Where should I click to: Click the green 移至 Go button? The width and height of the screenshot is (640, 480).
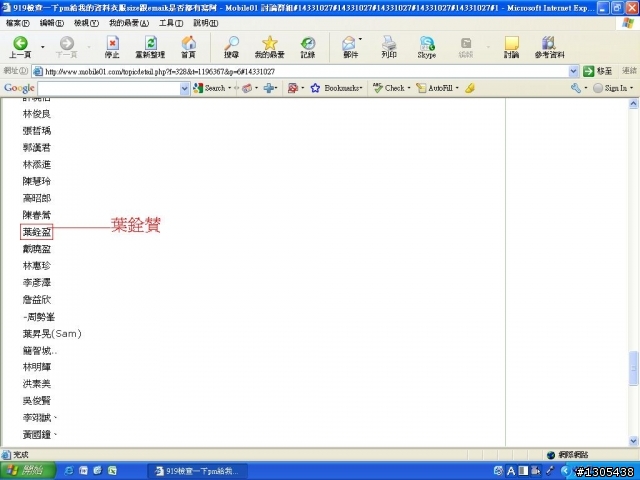coord(598,71)
